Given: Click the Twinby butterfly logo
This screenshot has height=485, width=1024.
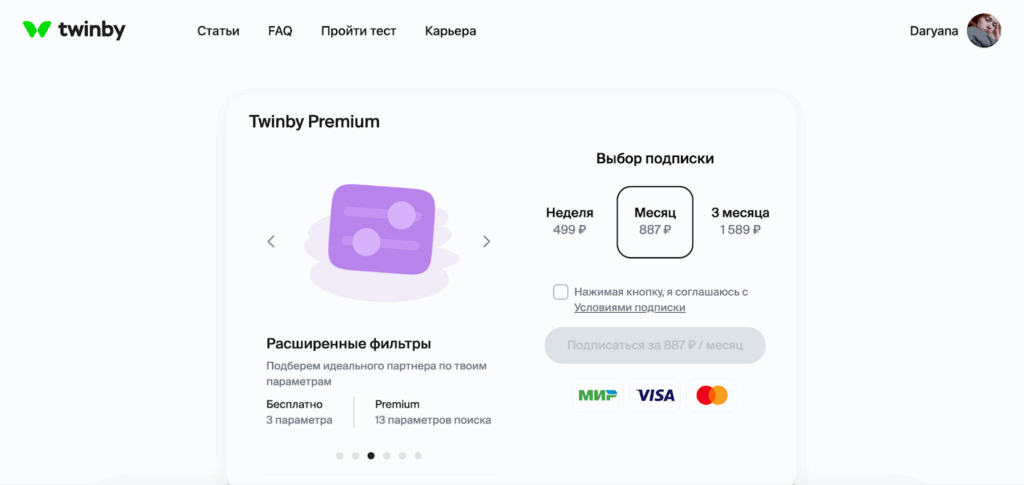Looking at the screenshot, I should point(37,30).
